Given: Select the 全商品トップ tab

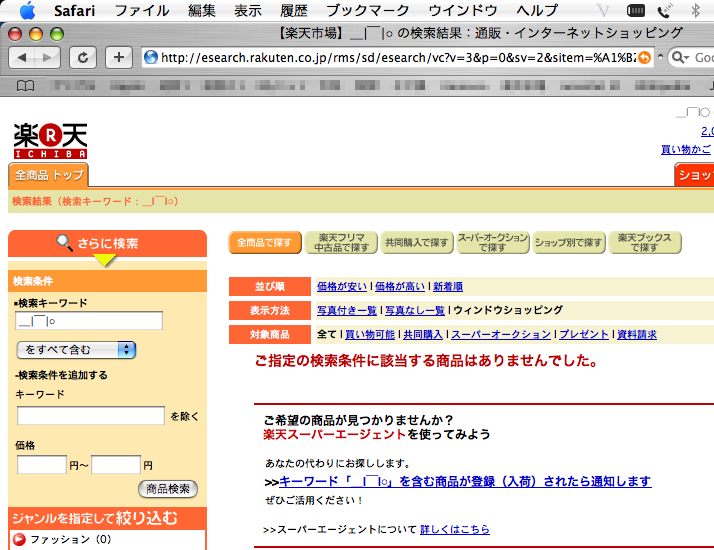Looking at the screenshot, I should tap(49, 175).
